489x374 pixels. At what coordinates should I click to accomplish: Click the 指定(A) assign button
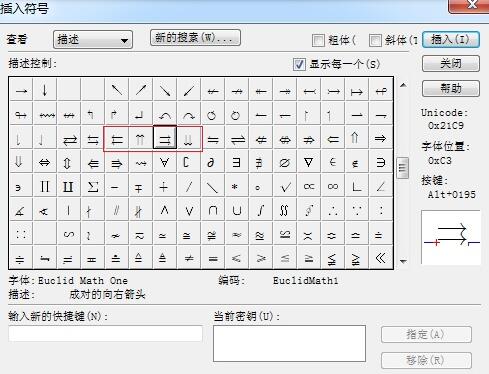[x=426, y=334]
